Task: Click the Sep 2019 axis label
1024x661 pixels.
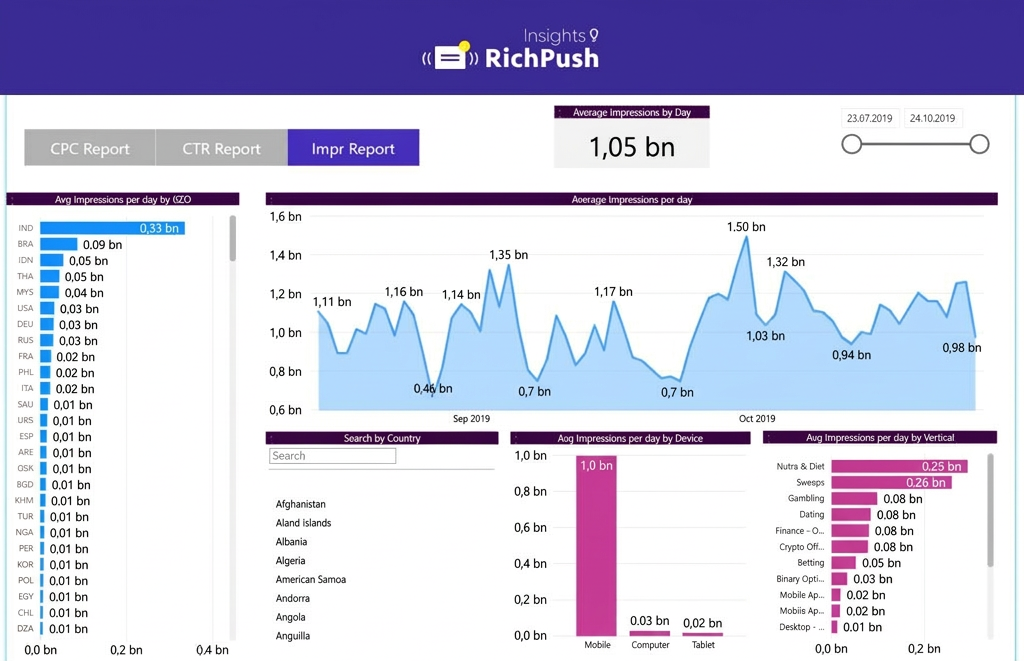Action: pos(471,419)
